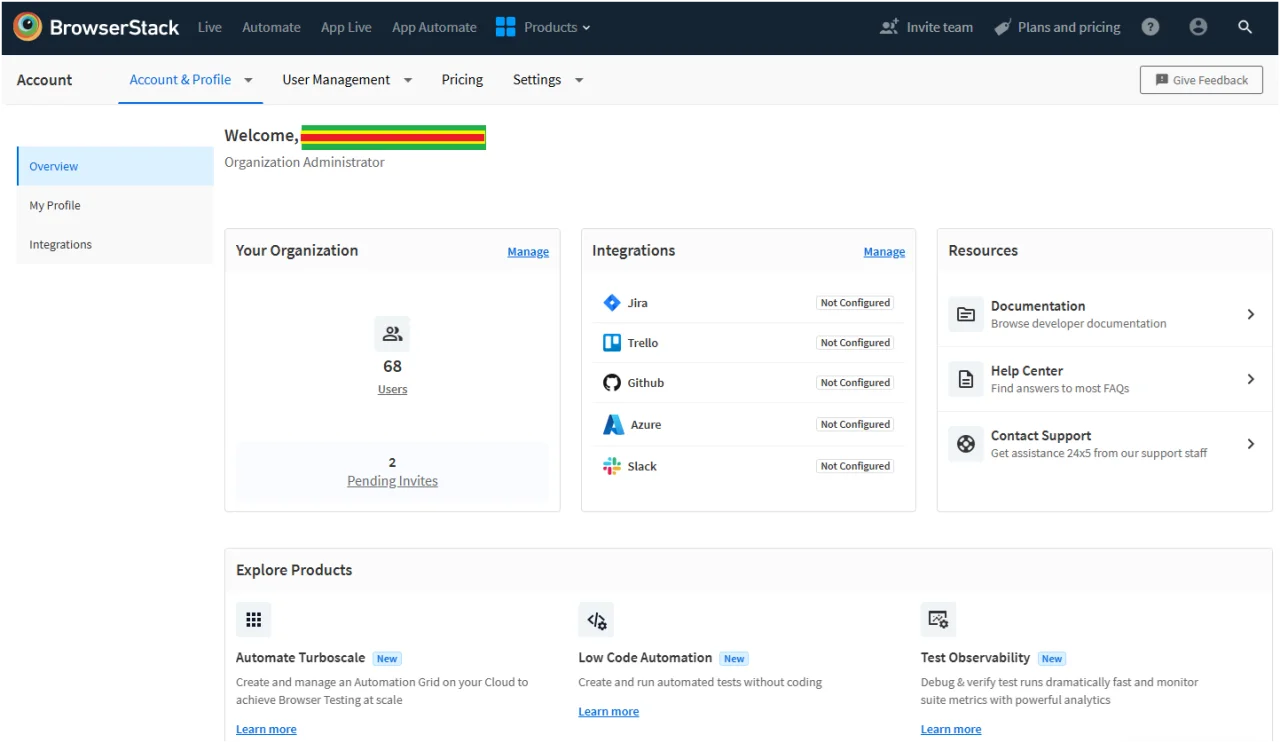
Task: Click the Invite team label
Action: (940, 27)
